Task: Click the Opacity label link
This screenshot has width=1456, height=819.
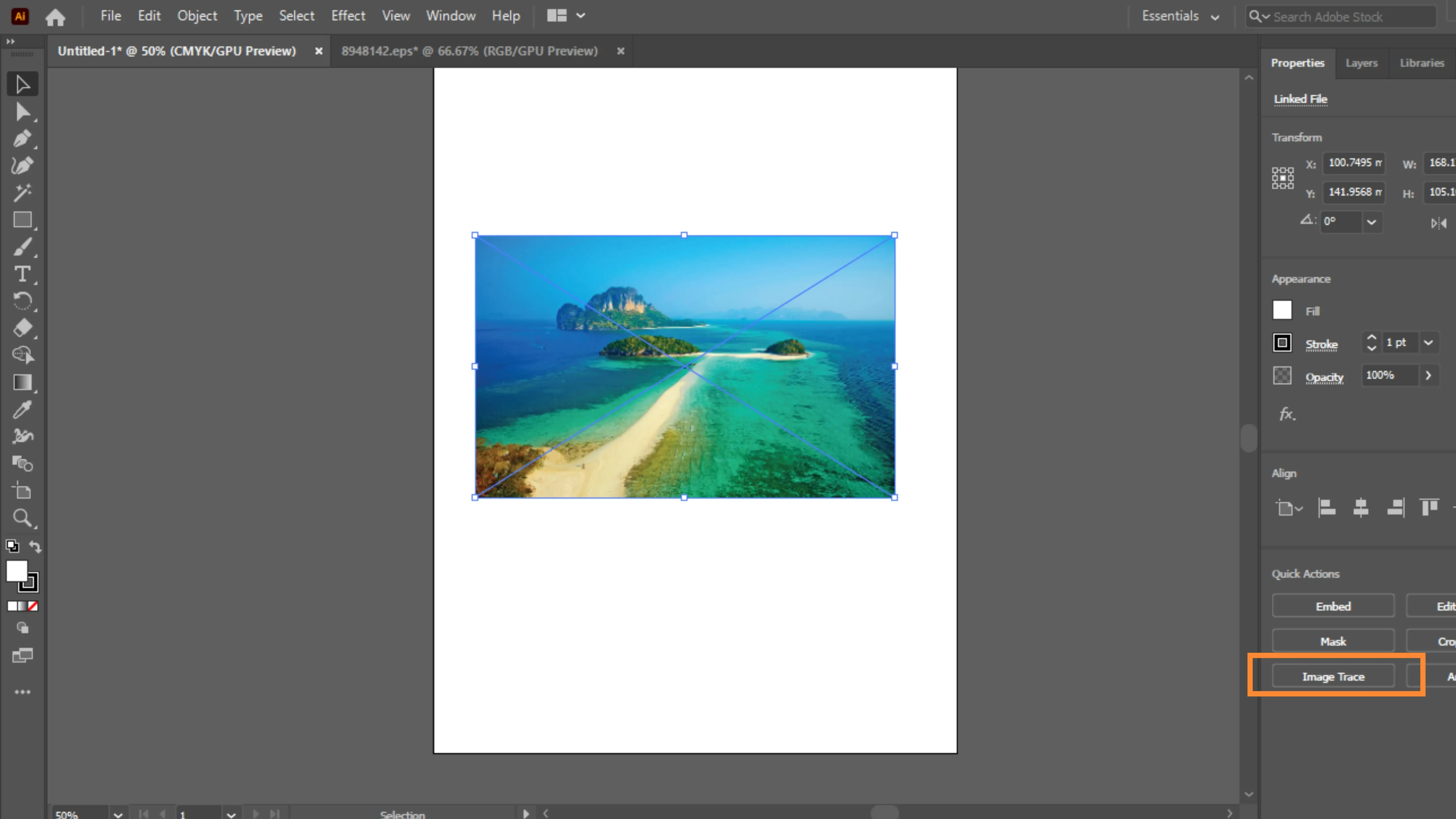Action: [1324, 377]
